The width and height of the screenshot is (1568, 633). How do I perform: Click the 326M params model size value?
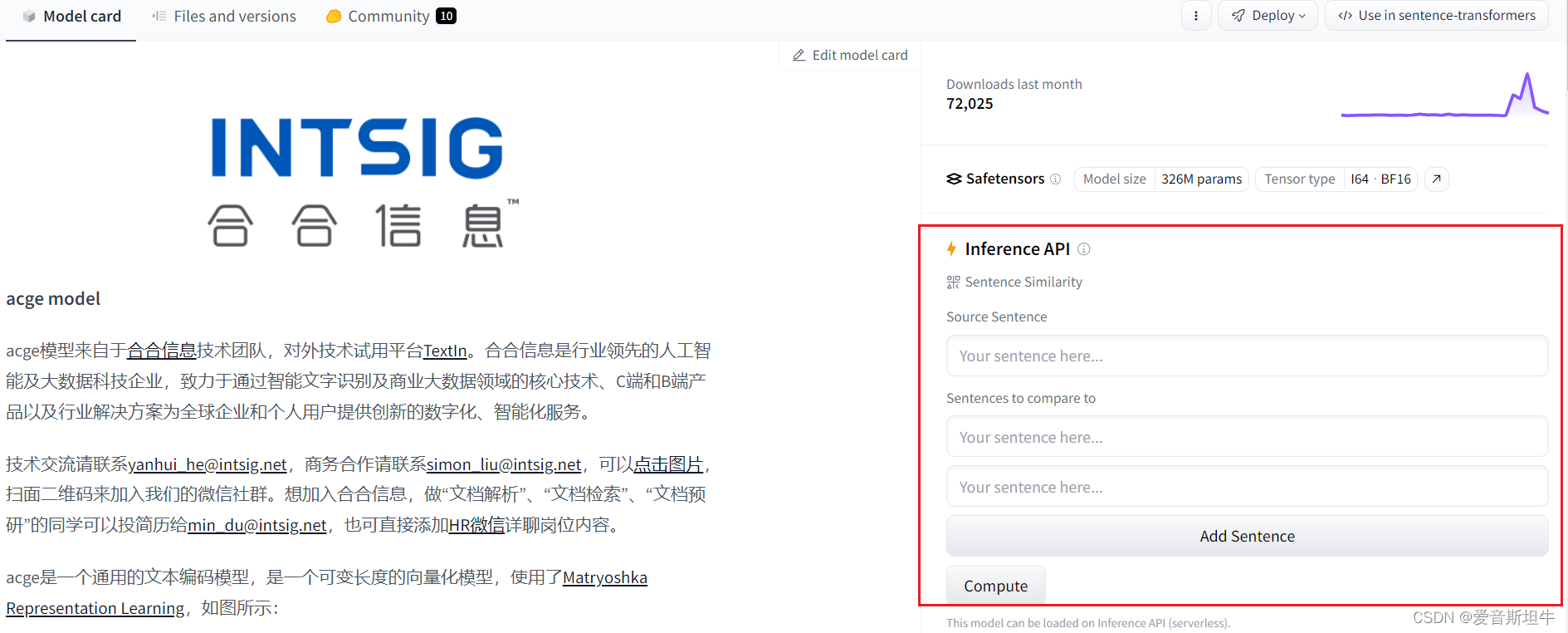(1201, 179)
